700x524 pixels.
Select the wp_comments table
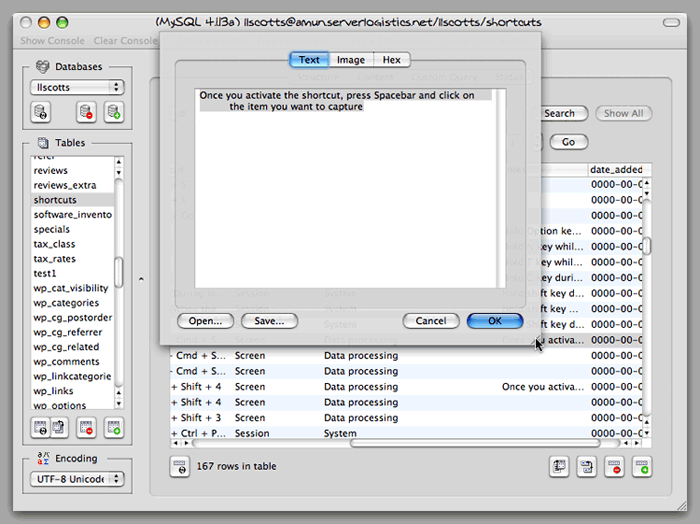coord(73,362)
